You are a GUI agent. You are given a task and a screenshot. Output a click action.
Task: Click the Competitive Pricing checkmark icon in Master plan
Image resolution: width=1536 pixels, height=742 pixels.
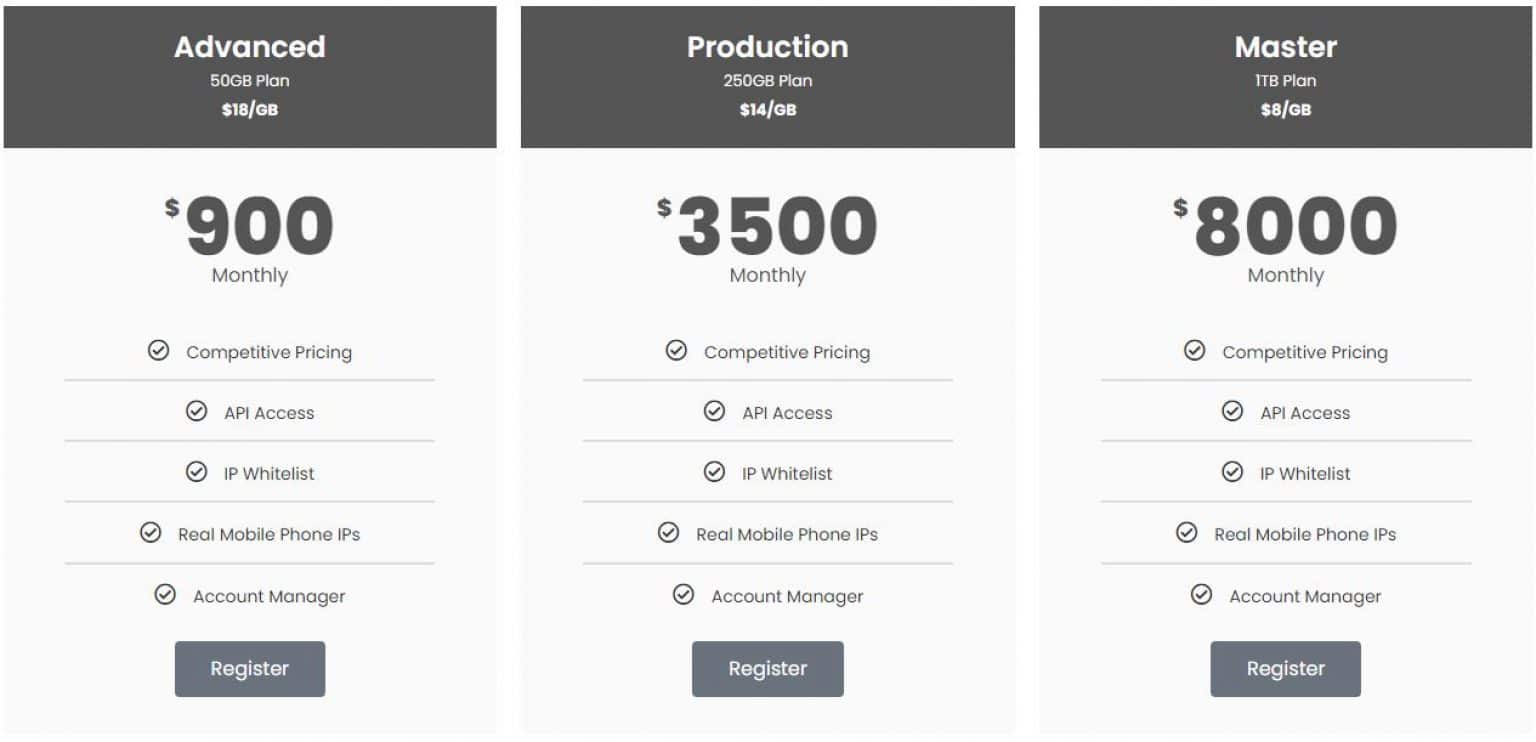(x=1196, y=351)
